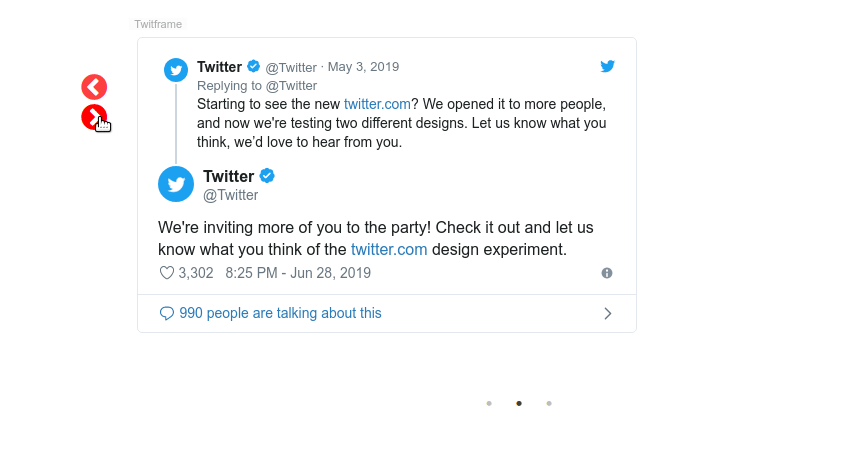
Task: Click the "8:25 PM - Jun 28, 2019" timestamp
Action: [298, 273]
